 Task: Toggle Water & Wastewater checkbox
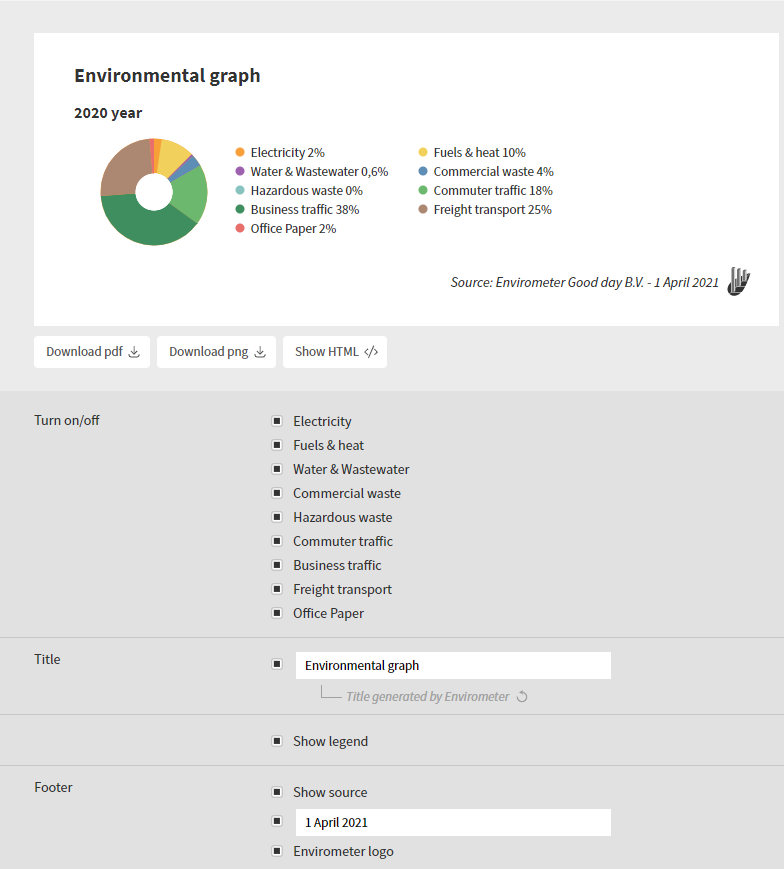[x=277, y=469]
